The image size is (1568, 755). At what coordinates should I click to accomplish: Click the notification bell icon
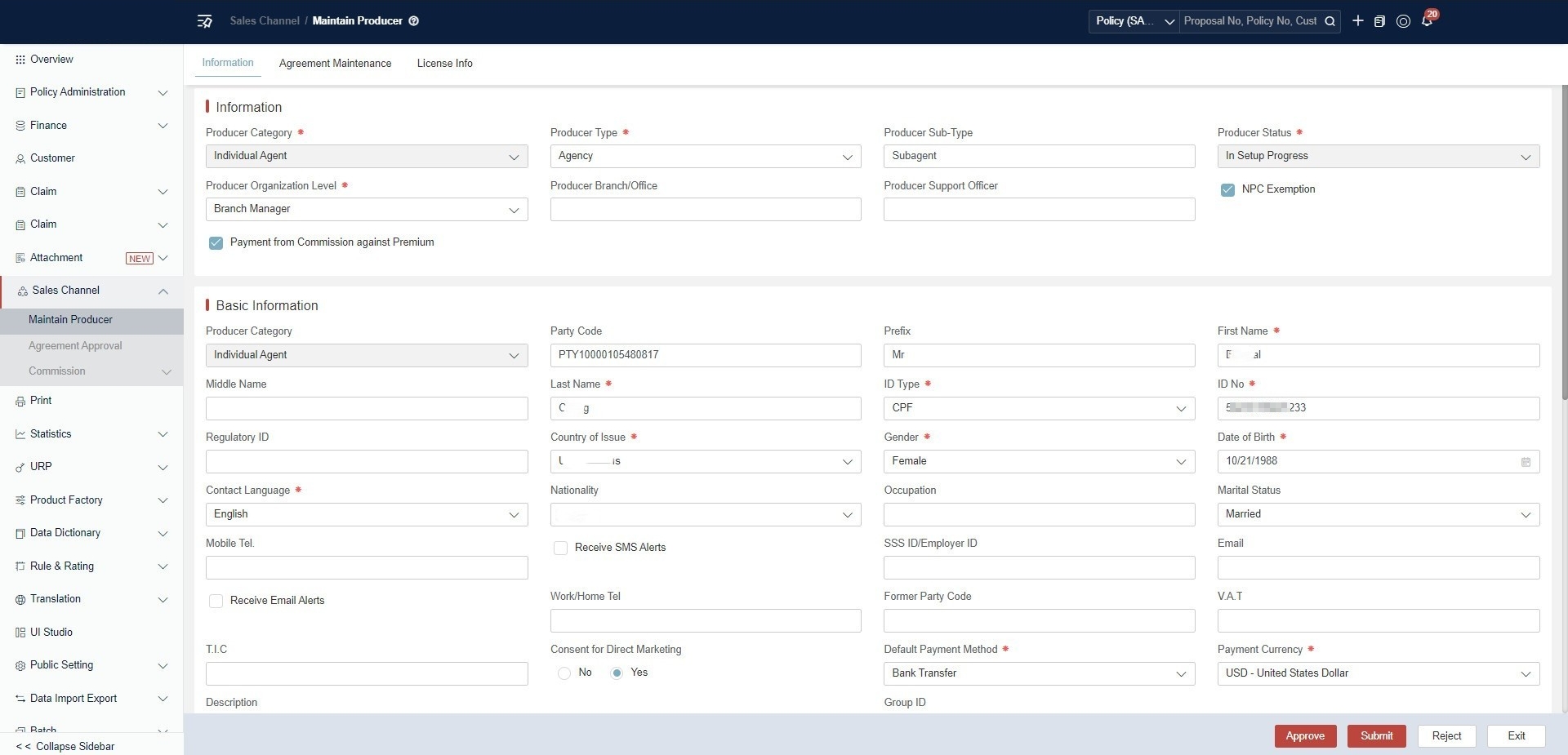1427,21
